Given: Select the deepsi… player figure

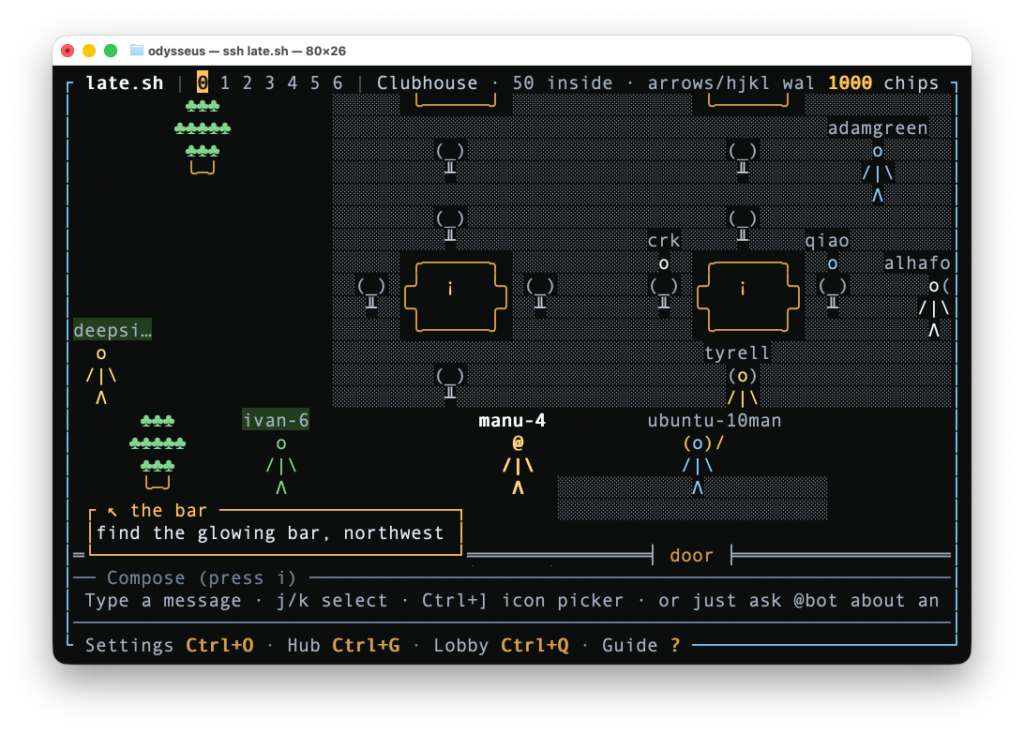Looking at the screenshot, I should click(x=101, y=375).
